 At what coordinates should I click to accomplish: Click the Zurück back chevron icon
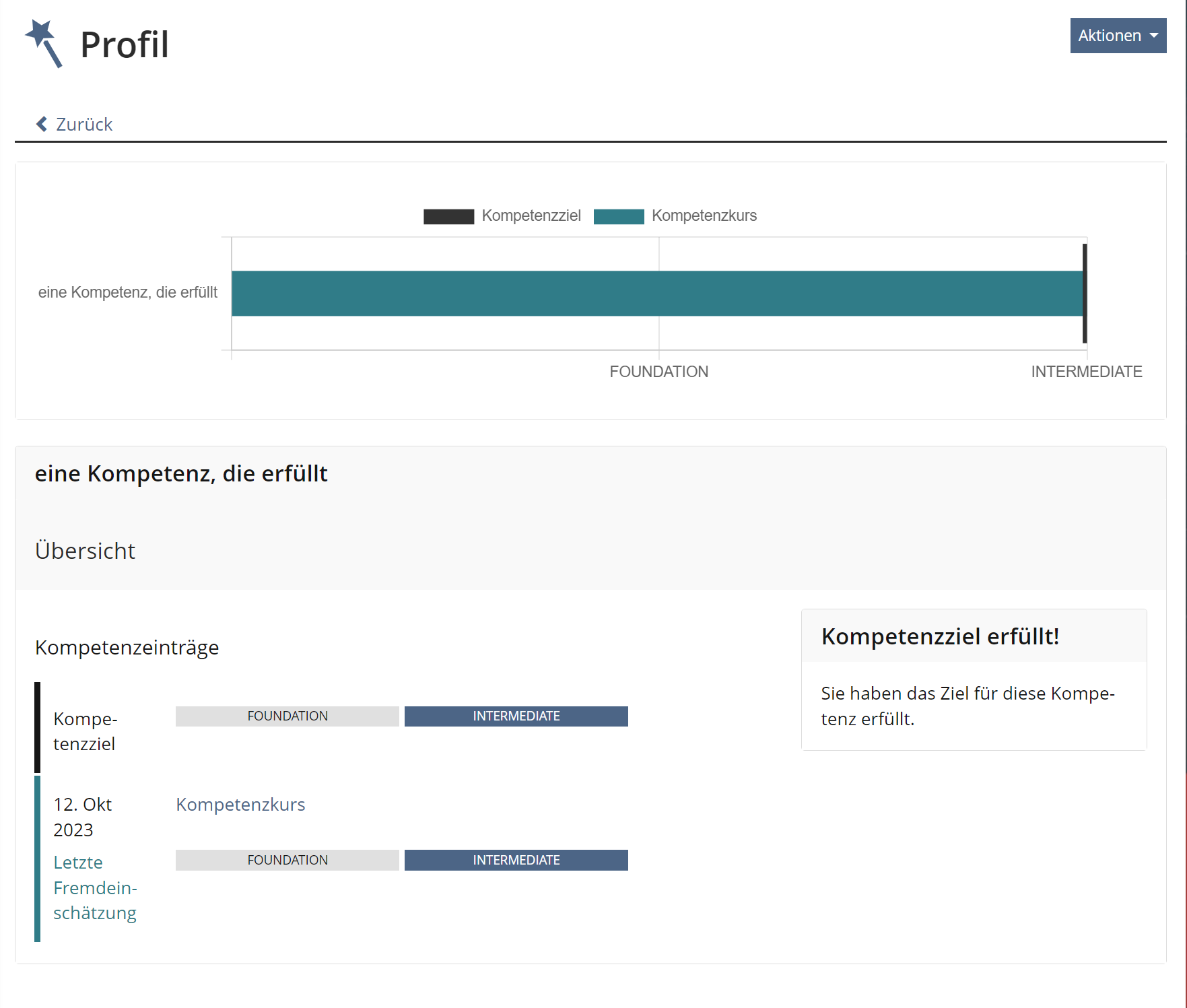tap(42, 125)
